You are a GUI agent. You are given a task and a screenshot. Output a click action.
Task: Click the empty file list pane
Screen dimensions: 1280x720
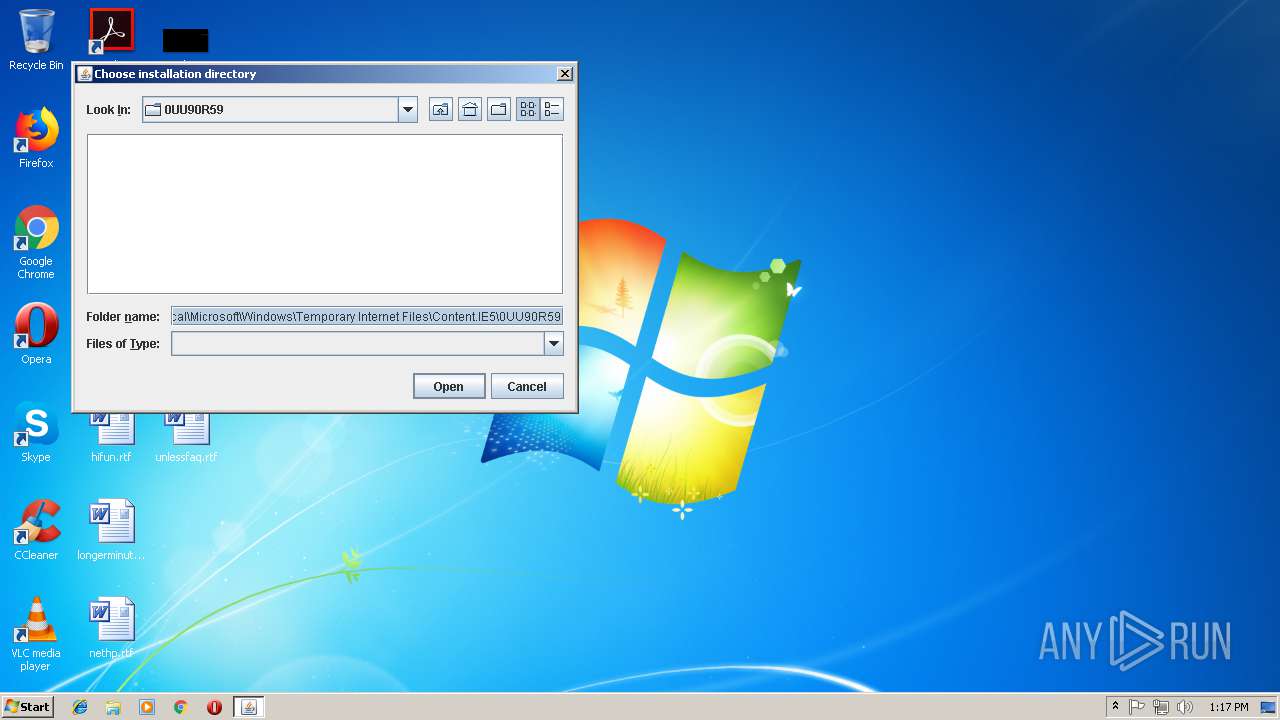pos(325,213)
